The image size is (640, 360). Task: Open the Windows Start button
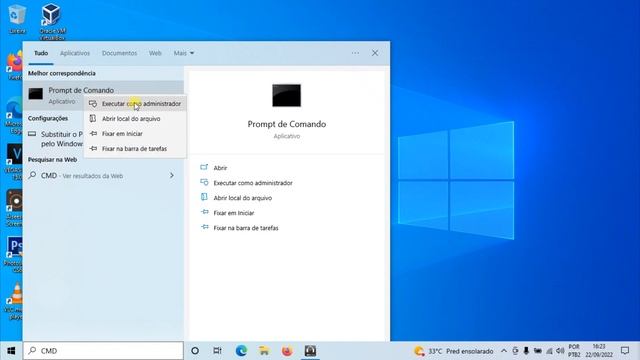click(11, 351)
